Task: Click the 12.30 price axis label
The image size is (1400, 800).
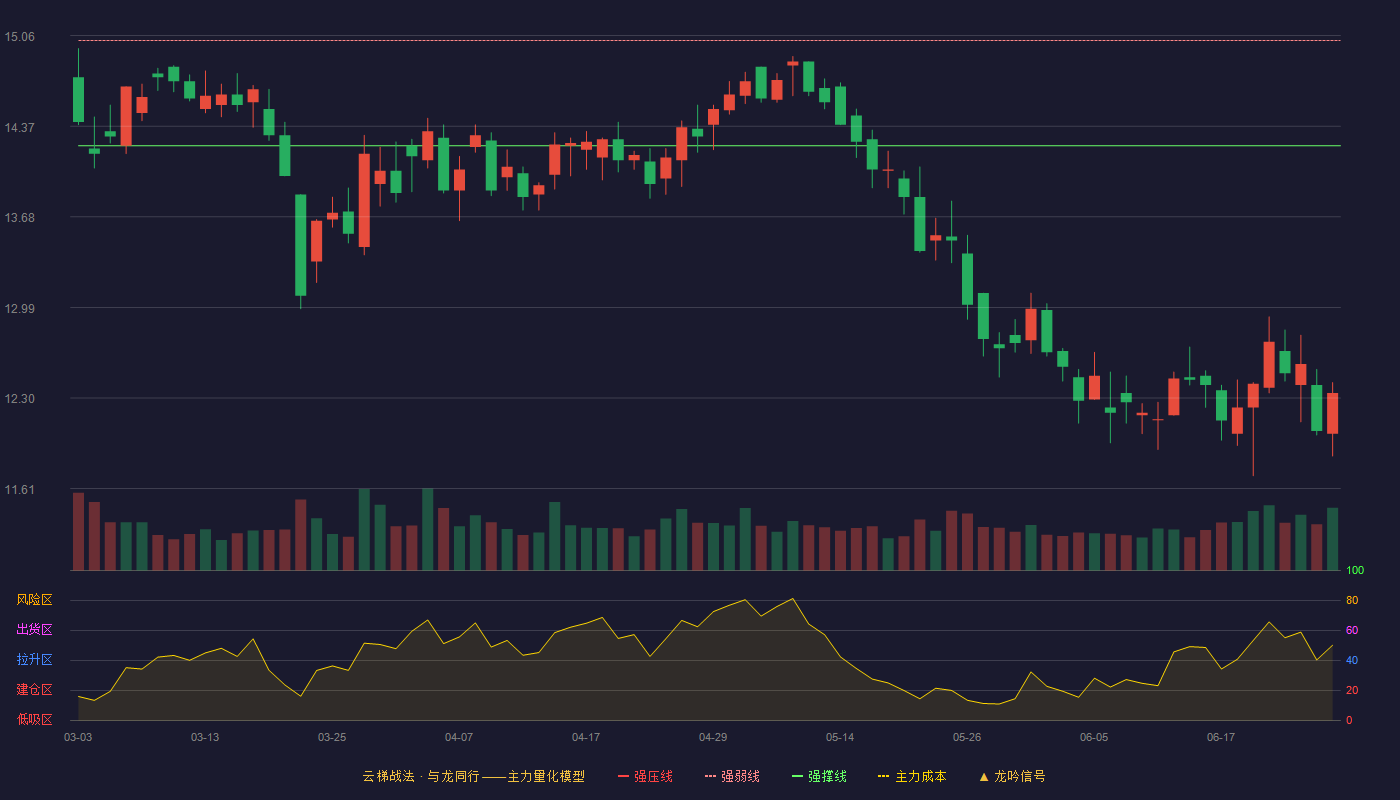Action: pyautogui.click(x=19, y=399)
